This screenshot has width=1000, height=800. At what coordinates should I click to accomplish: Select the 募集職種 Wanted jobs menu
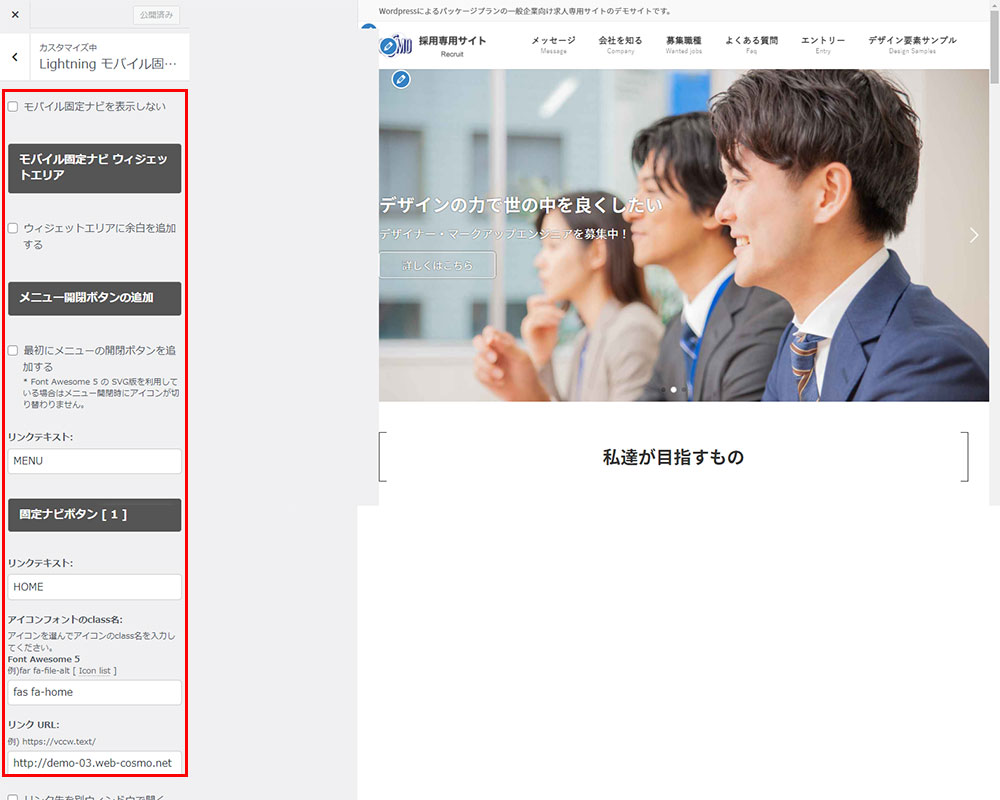(x=683, y=44)
